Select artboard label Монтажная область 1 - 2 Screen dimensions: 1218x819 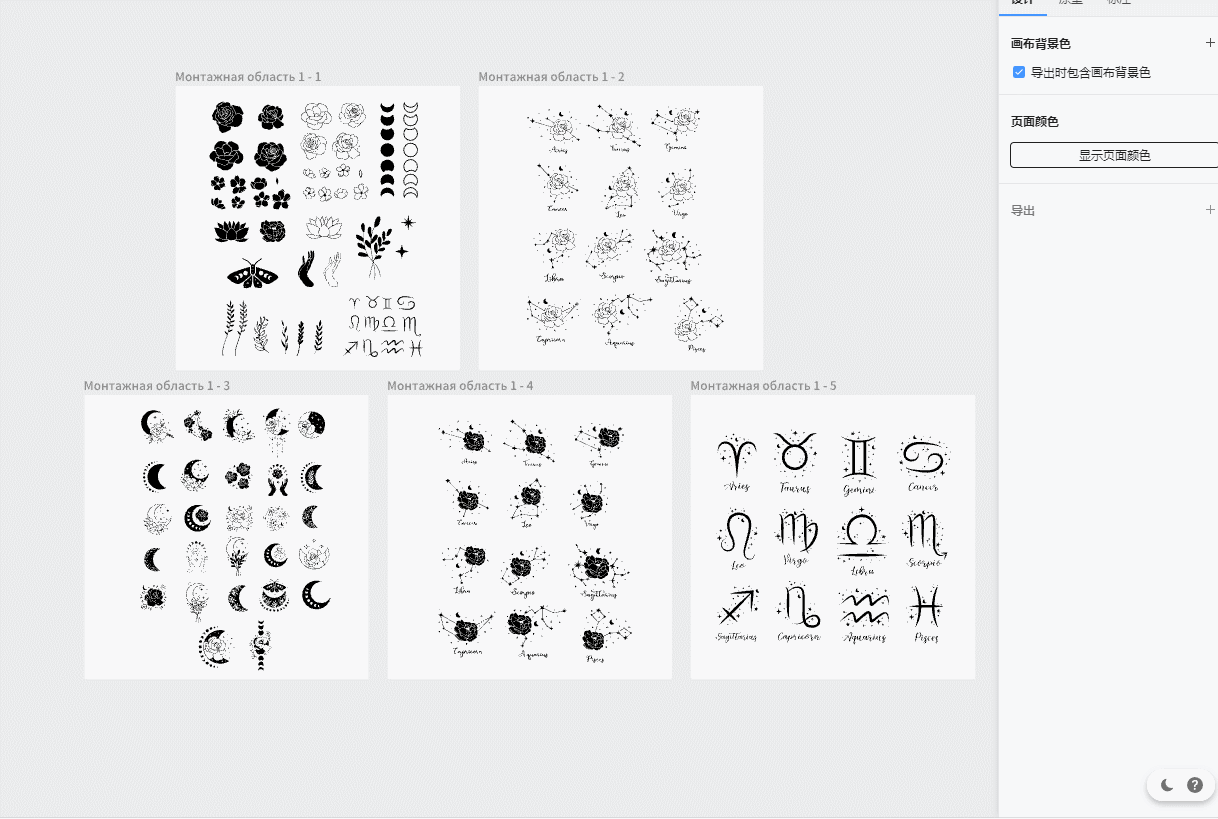[551, 77]
